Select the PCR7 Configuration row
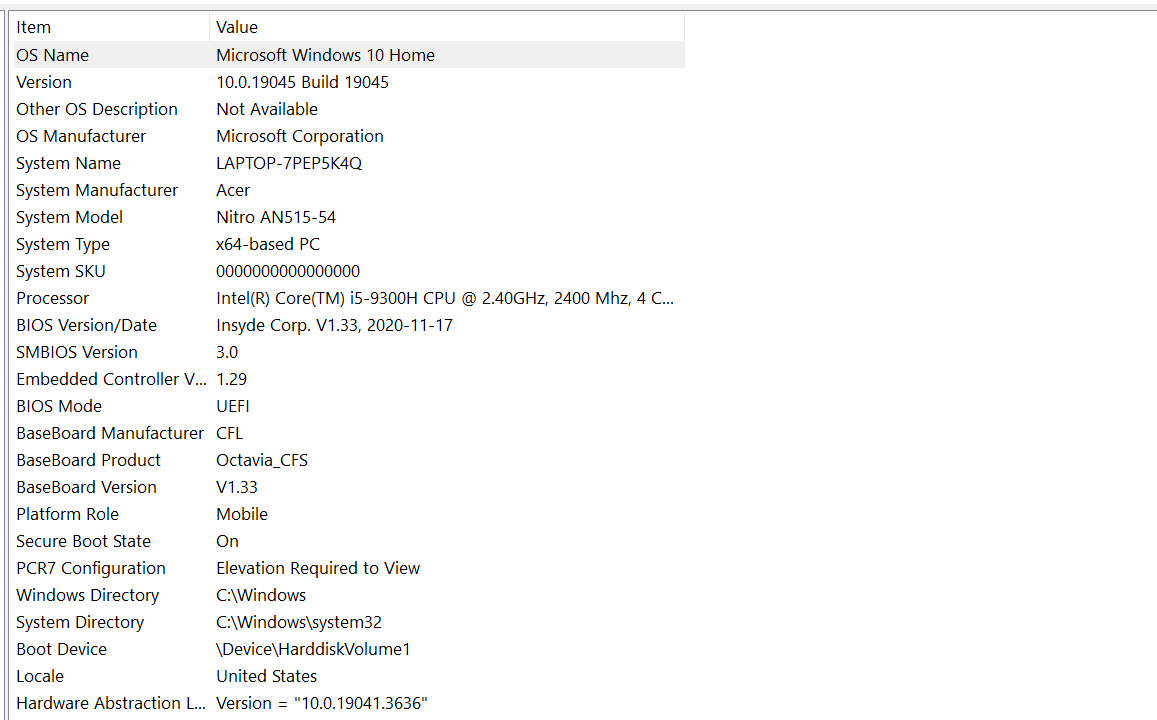 coord(349,568)
